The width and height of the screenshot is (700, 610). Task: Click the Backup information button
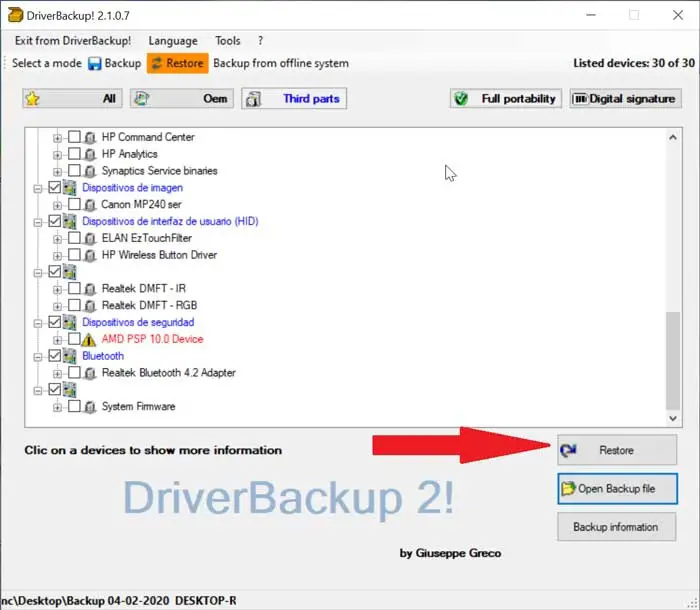point(617,527)
